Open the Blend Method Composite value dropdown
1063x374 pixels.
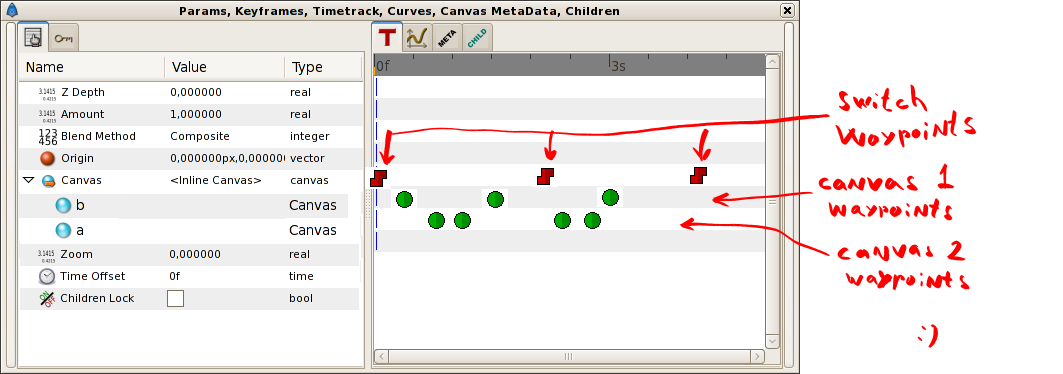point(223,136)
